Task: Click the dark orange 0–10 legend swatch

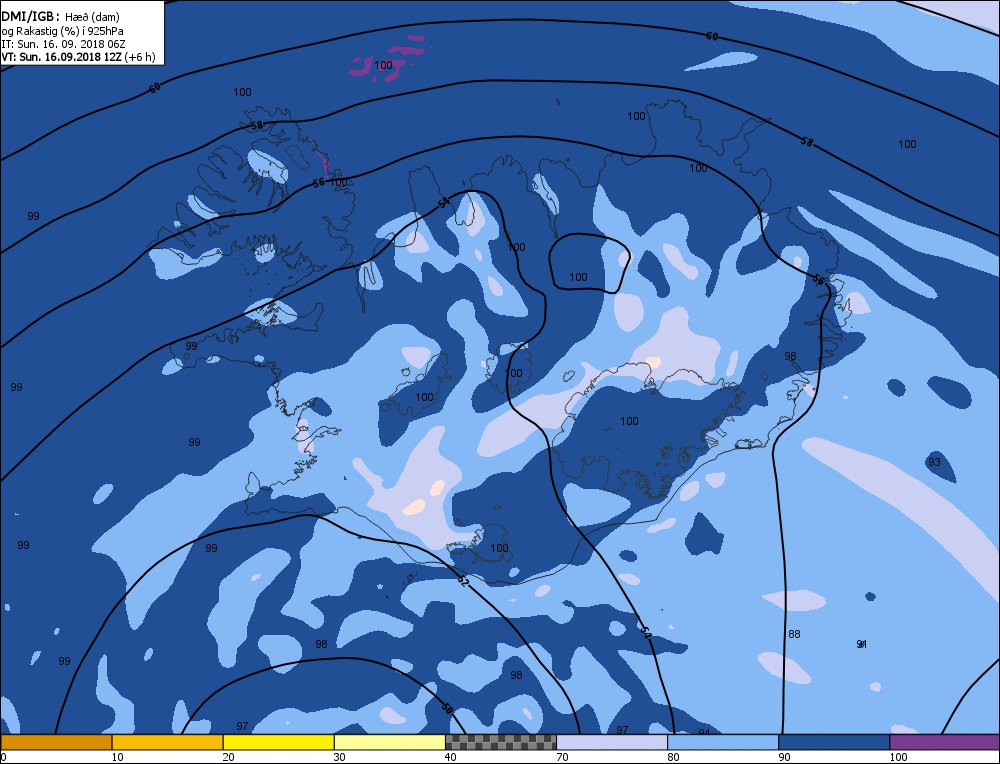Action: (56, 742)
